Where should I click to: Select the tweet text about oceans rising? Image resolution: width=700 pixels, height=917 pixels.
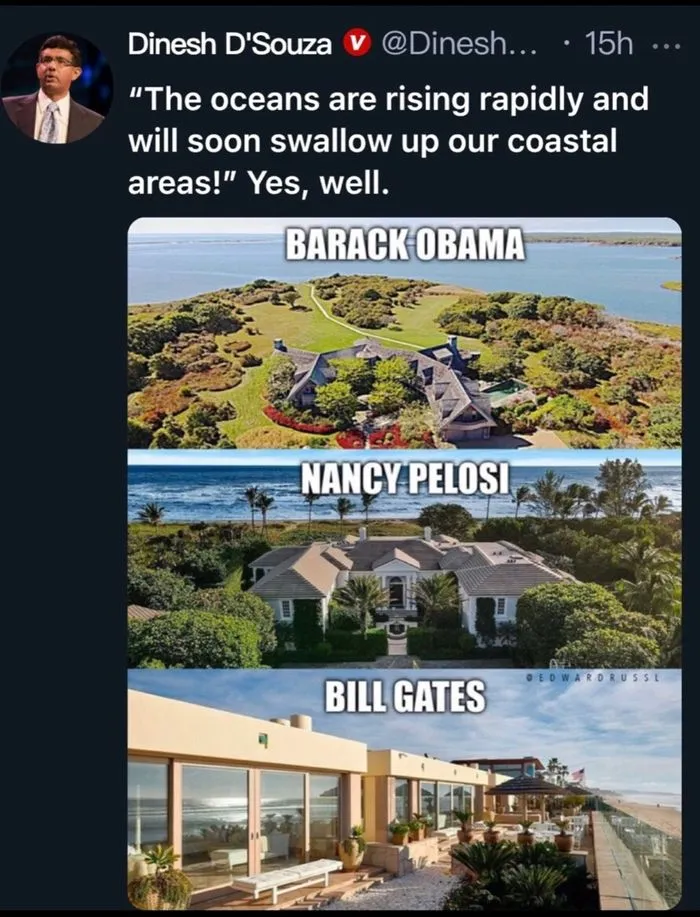click(388, 142)
